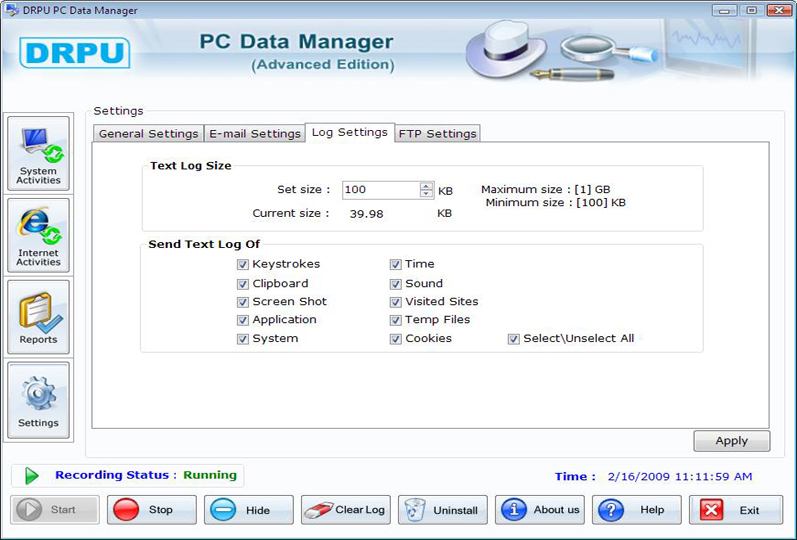Toggle the Temp Files checkbox
Viewport: 797px width, 540px height.
(395, 320)
